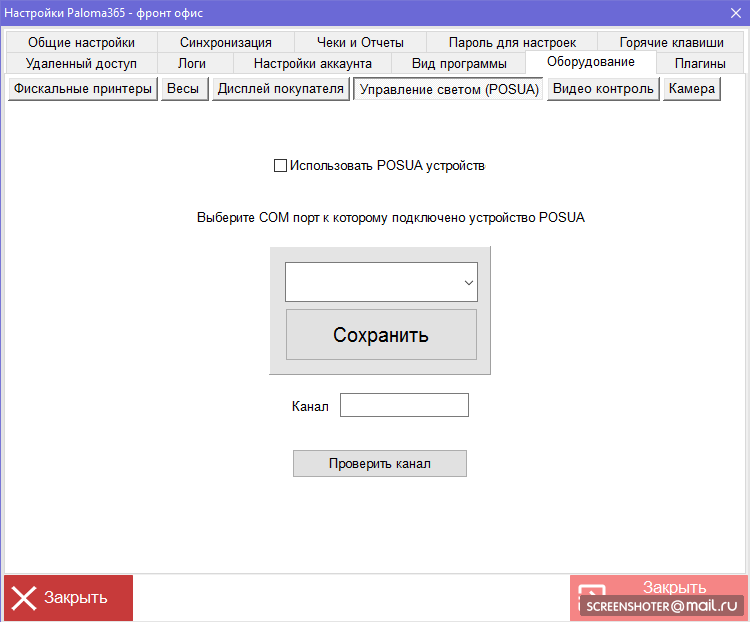Screen dimensions: 750x622
Task: Switch to the Синхронизация tab
Action: pyautogui.click(x=226, y=42)
